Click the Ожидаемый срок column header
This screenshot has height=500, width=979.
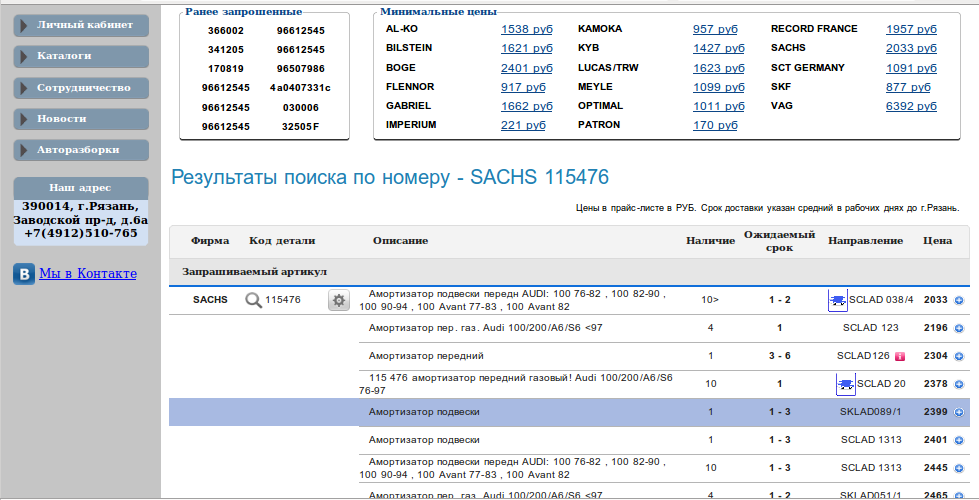pos(780,242)
